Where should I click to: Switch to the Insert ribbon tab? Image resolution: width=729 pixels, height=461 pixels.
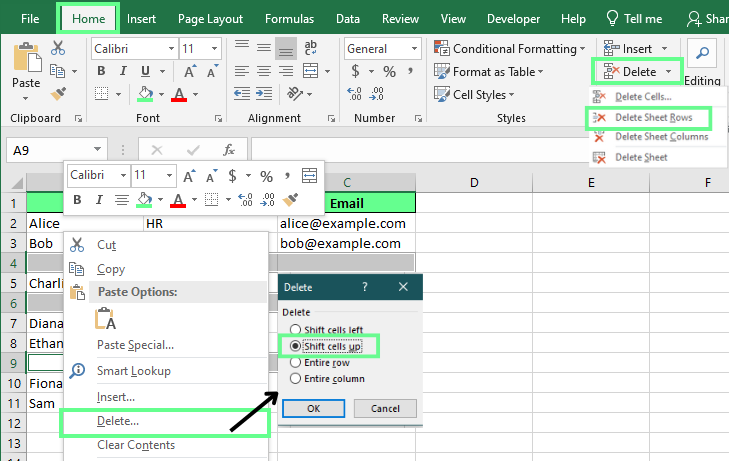point(141,19)
